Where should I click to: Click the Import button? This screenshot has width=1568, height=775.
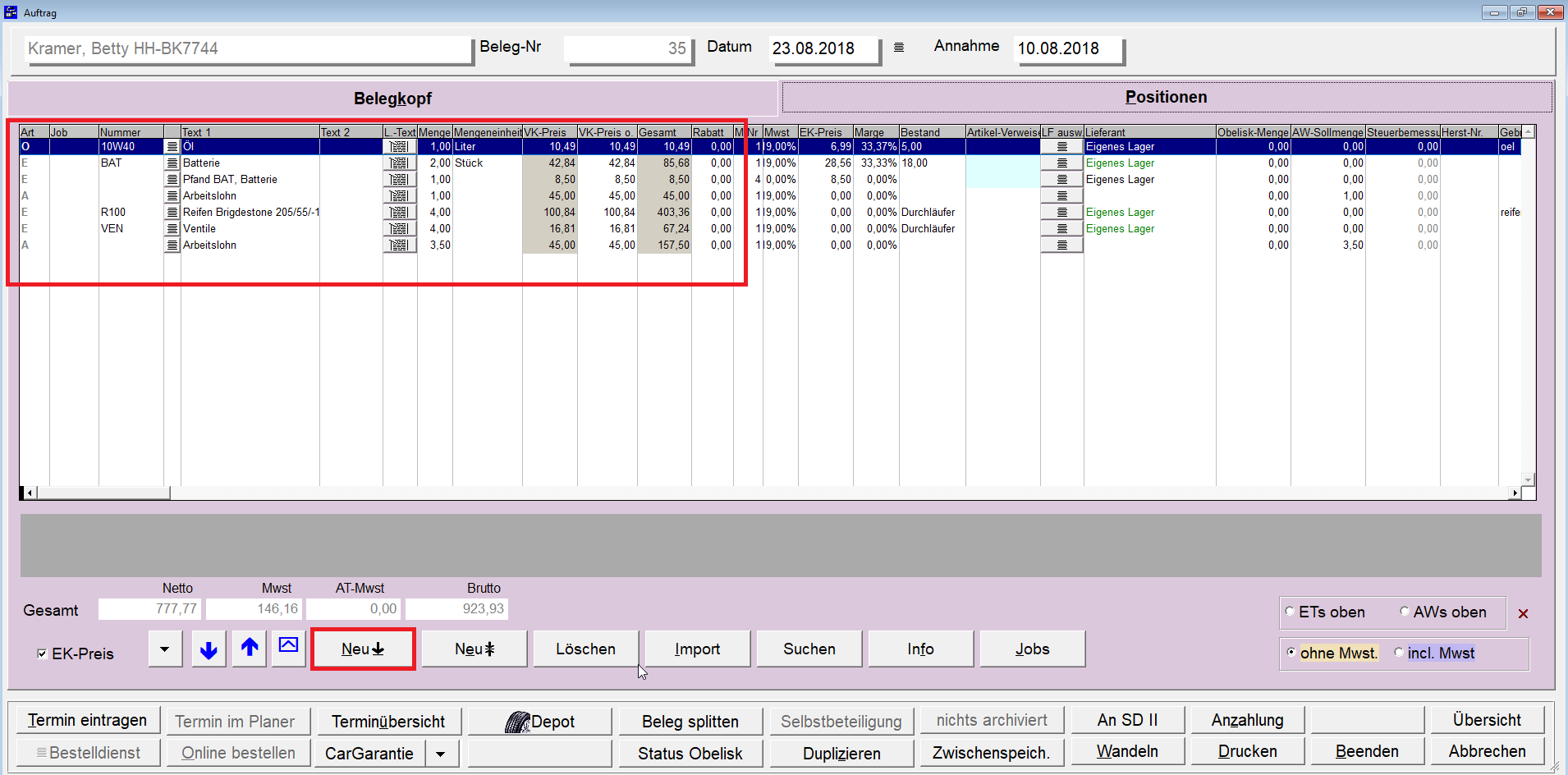(698, 649)
